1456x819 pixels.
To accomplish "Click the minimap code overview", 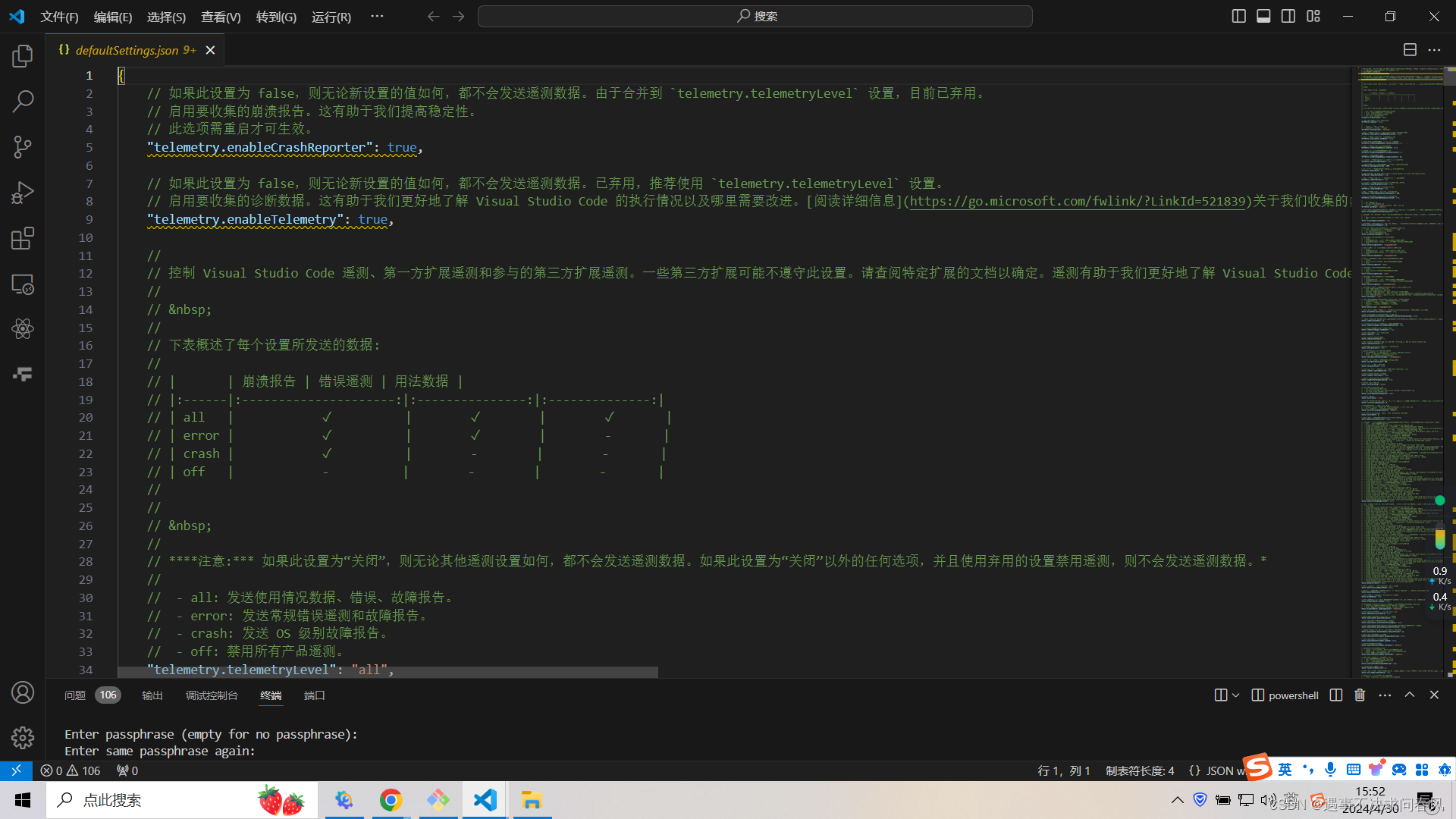I will tap(1400, 372).
